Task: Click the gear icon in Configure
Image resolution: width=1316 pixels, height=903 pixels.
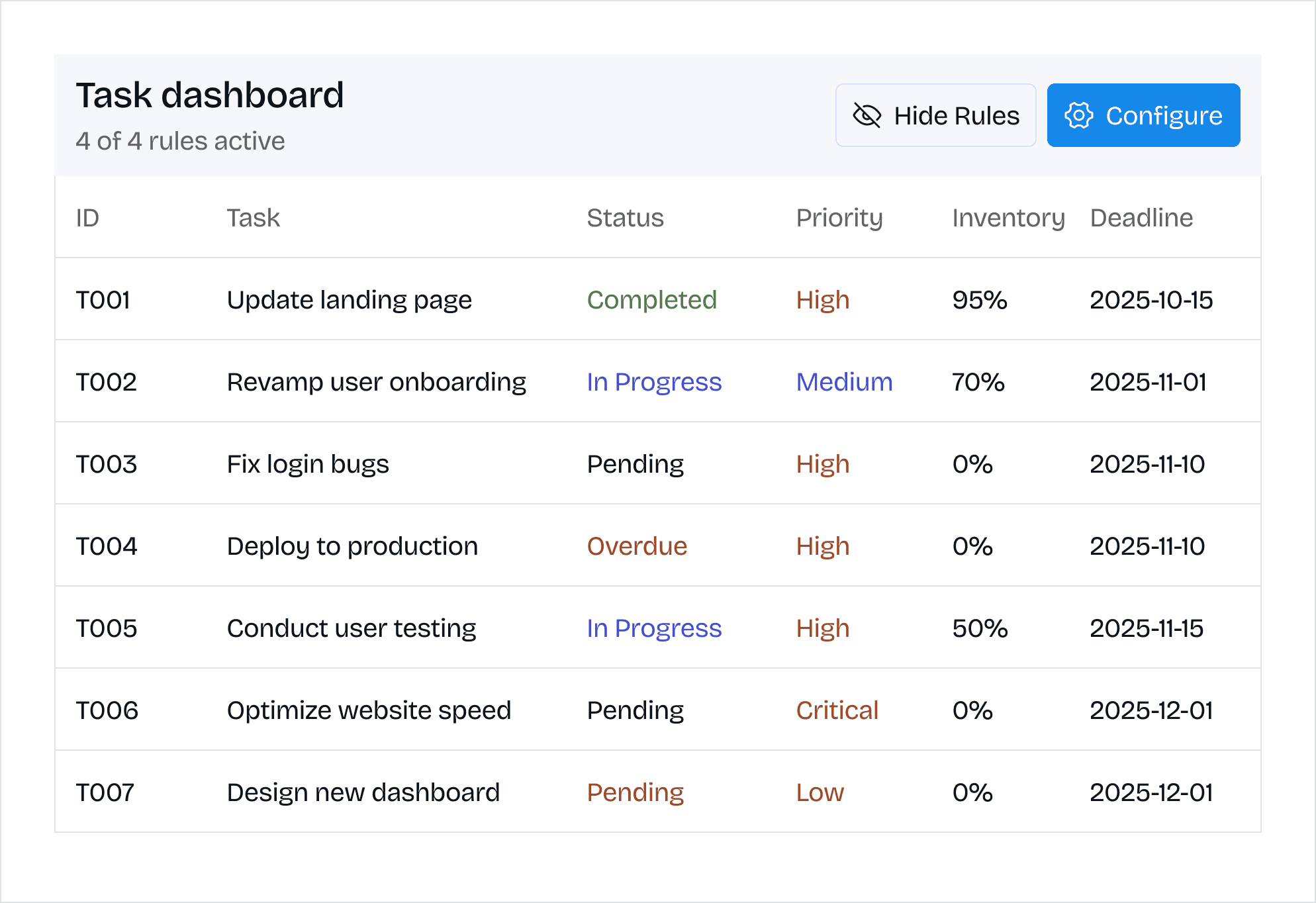Action: tap(1078, 115)
